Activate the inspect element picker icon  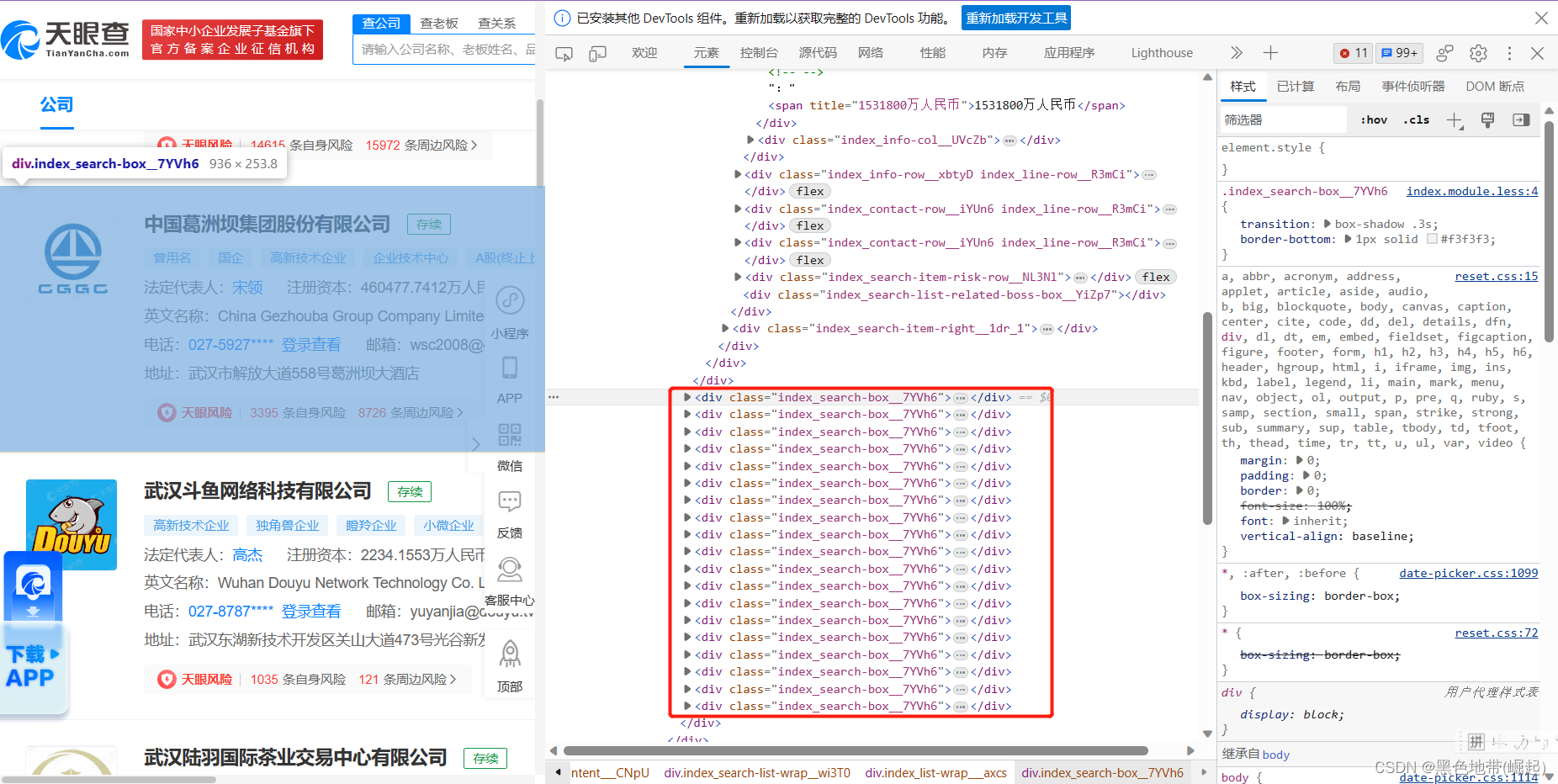pyautogui.click(x=564, y=53)
